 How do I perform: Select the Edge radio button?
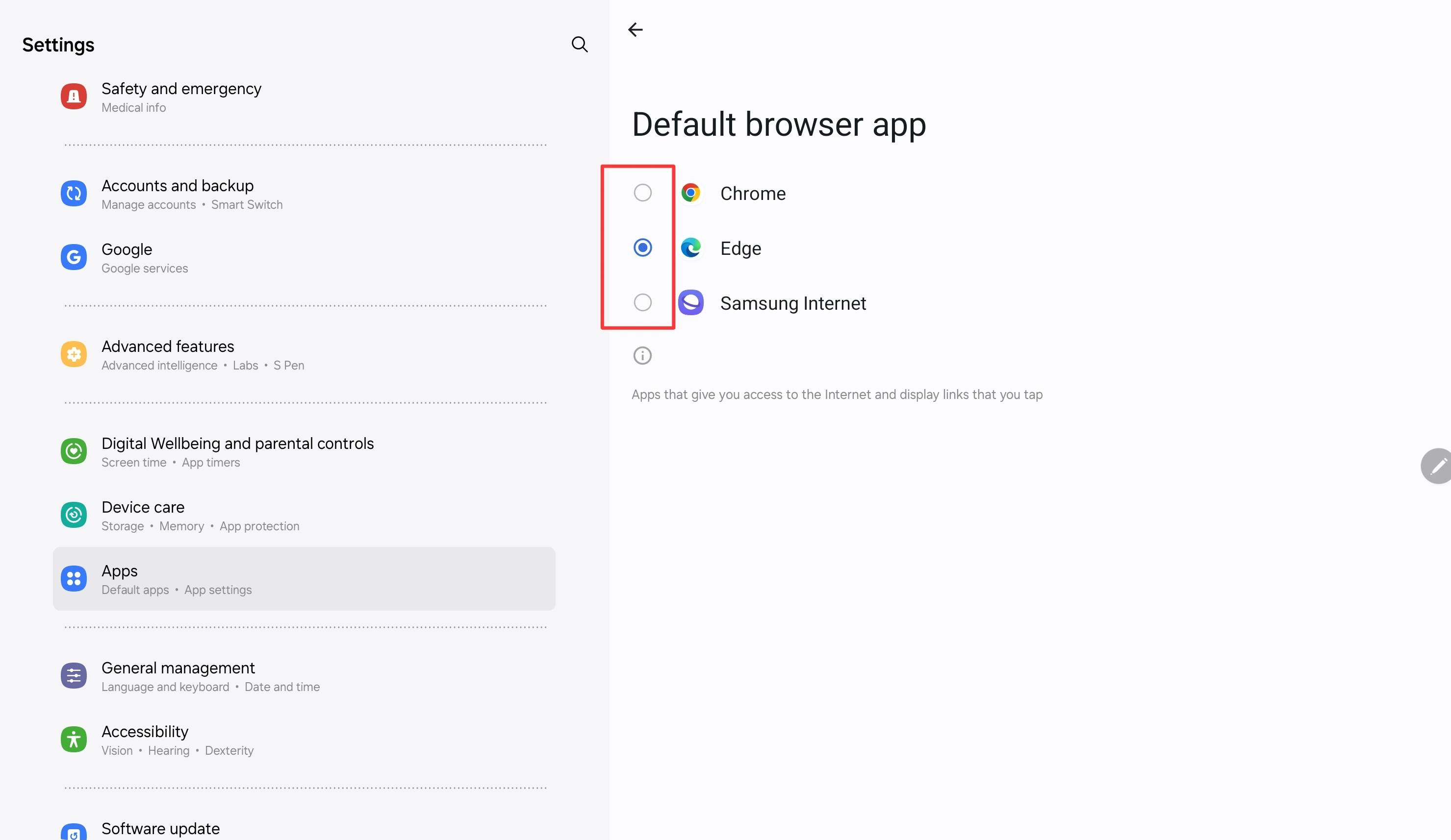pos(642,248)
